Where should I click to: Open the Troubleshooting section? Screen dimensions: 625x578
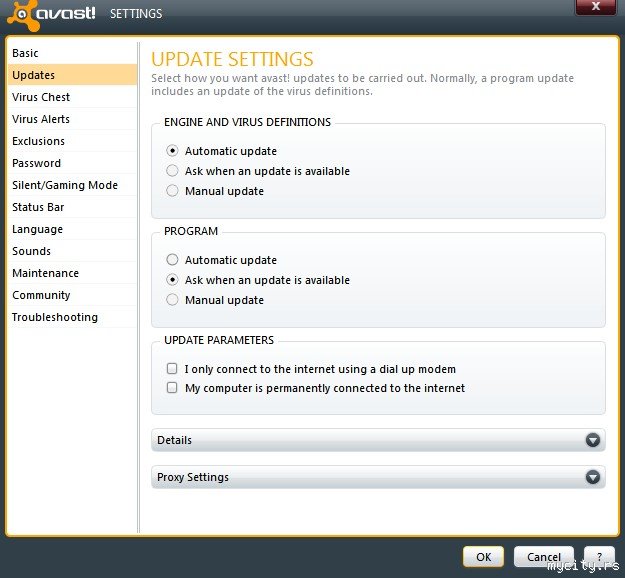click(55, 317)
